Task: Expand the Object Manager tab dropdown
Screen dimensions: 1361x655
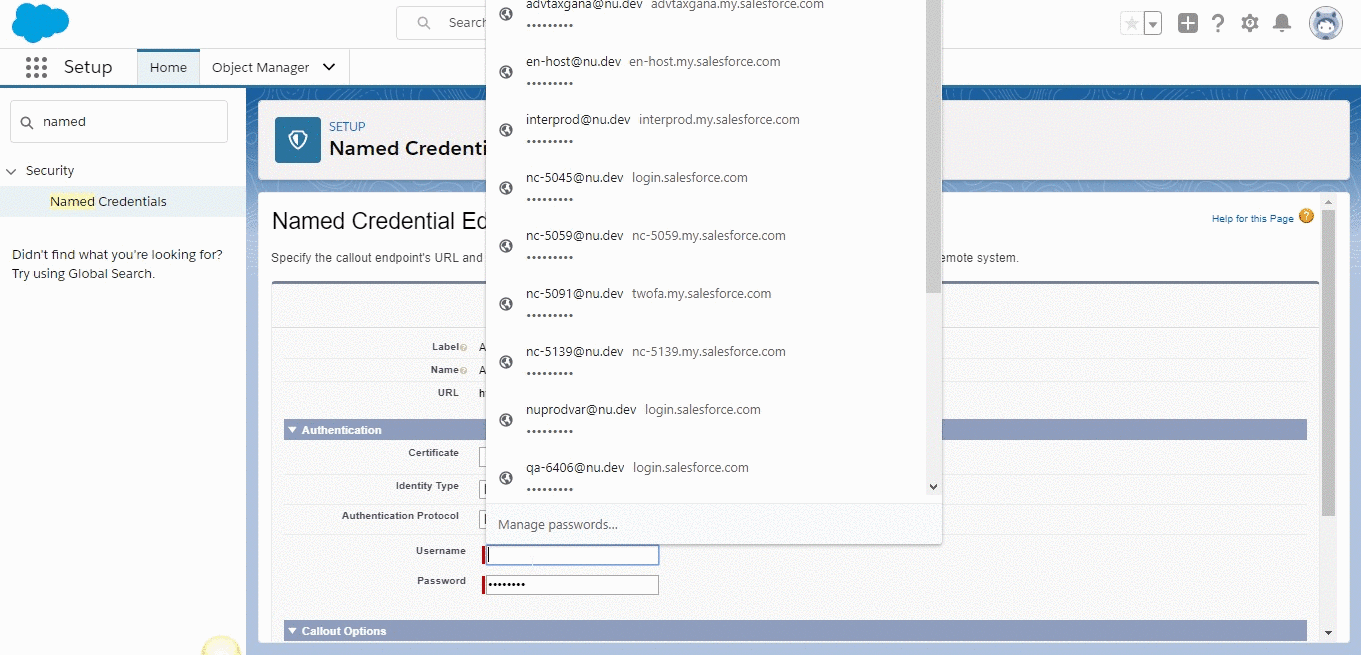Action: click(x=329, y=68)
